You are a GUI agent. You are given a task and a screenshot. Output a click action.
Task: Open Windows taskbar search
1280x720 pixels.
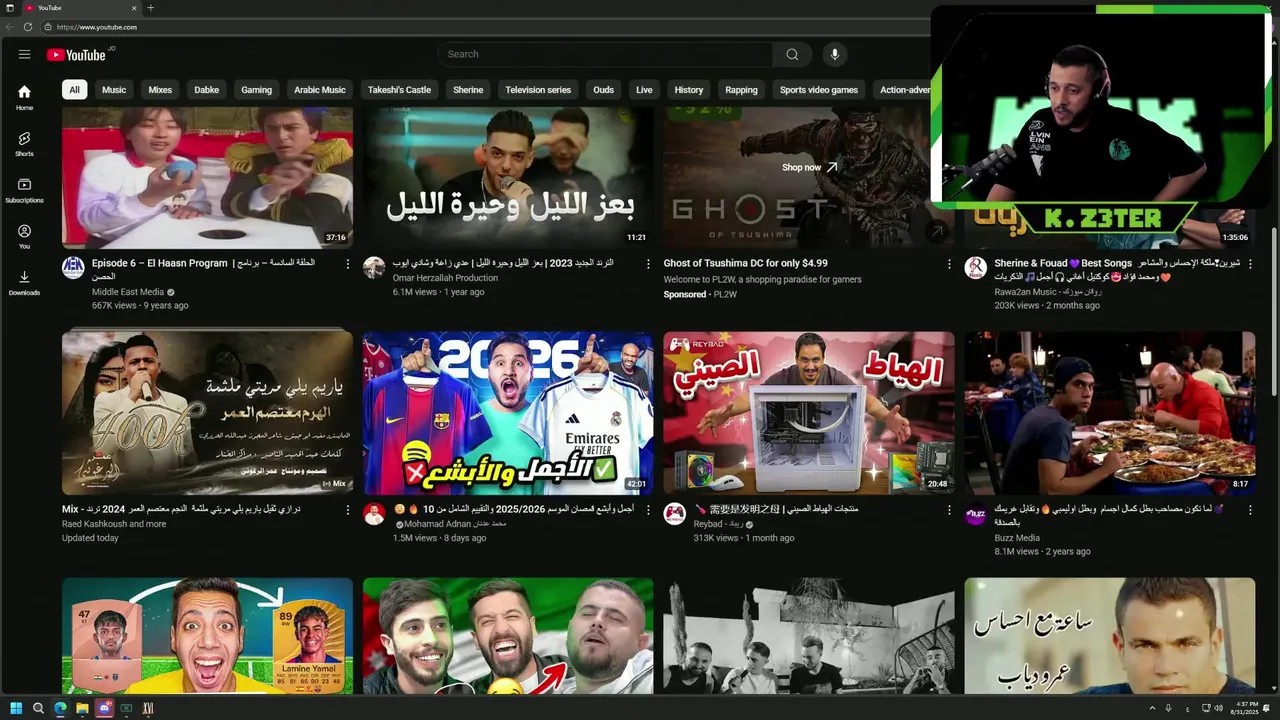point(38,708)
